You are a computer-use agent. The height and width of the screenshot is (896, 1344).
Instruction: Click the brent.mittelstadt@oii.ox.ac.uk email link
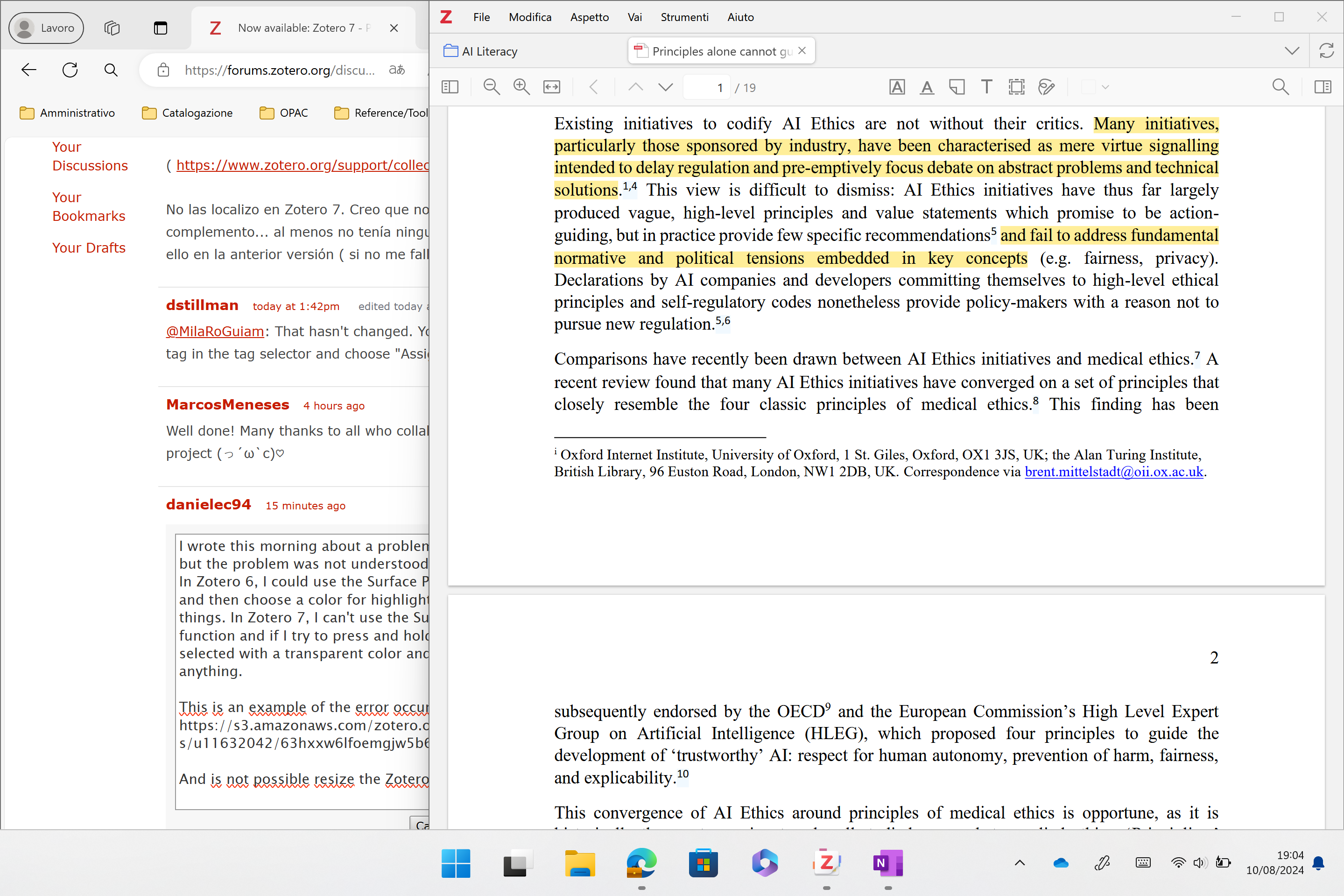click(1113, 472)
